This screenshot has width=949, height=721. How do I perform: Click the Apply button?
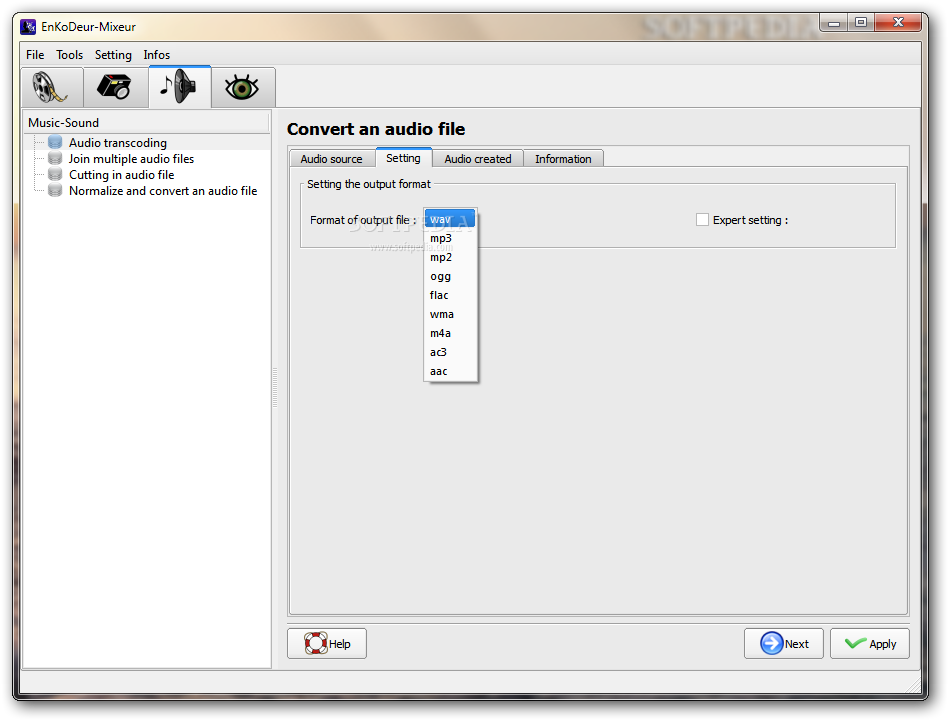(870, 644)
